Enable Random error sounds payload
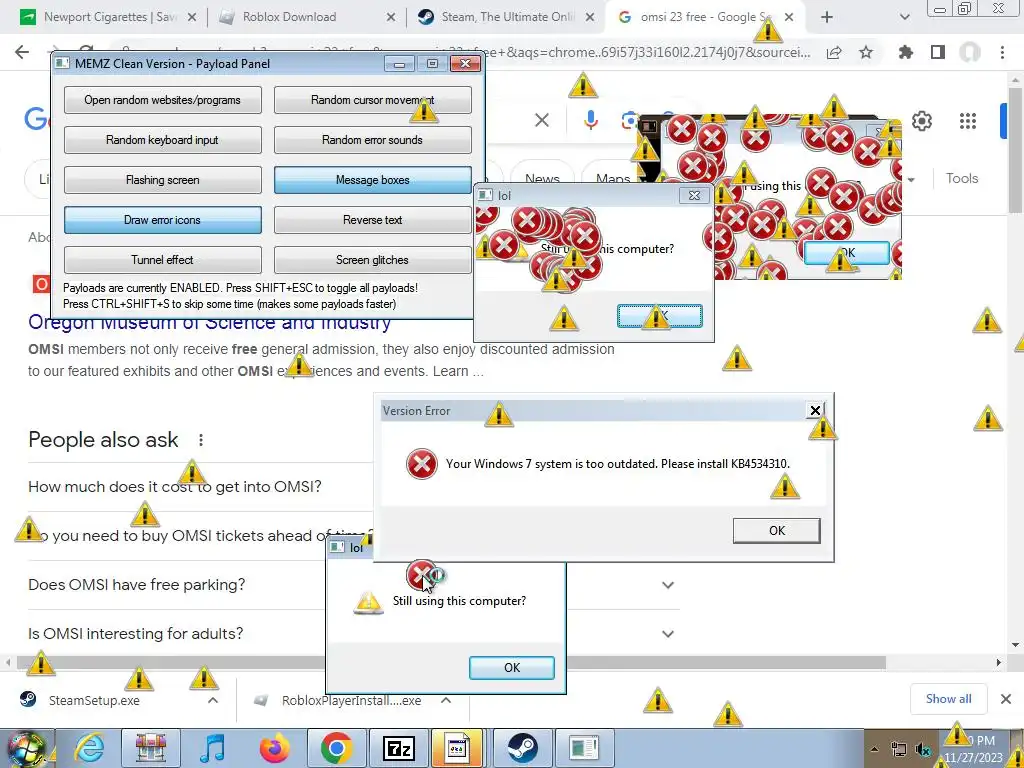 [x=372, y=140]
